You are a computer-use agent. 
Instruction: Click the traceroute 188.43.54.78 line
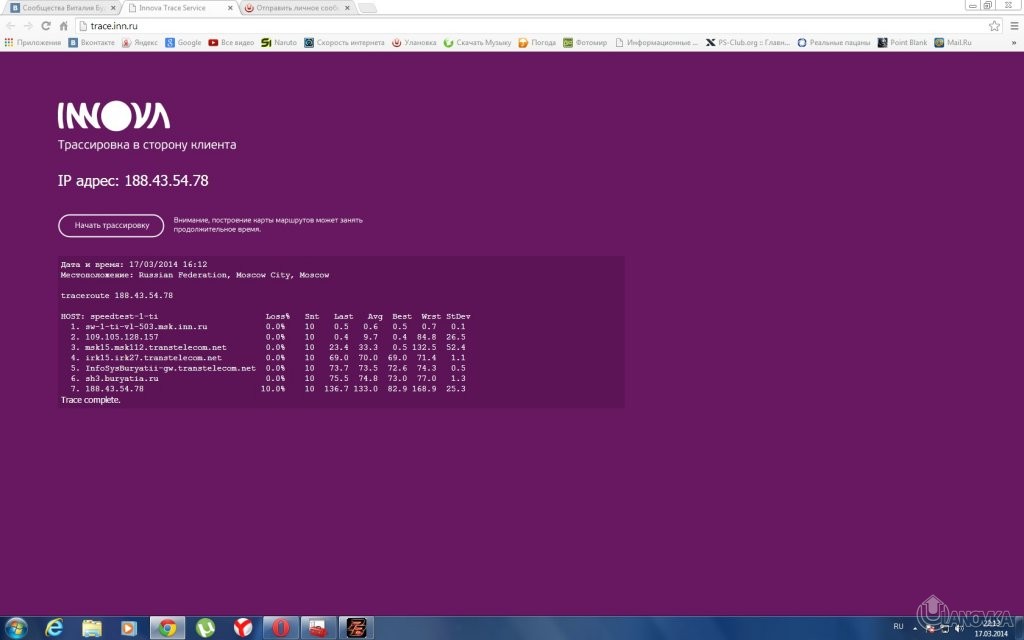coord(117,296)
